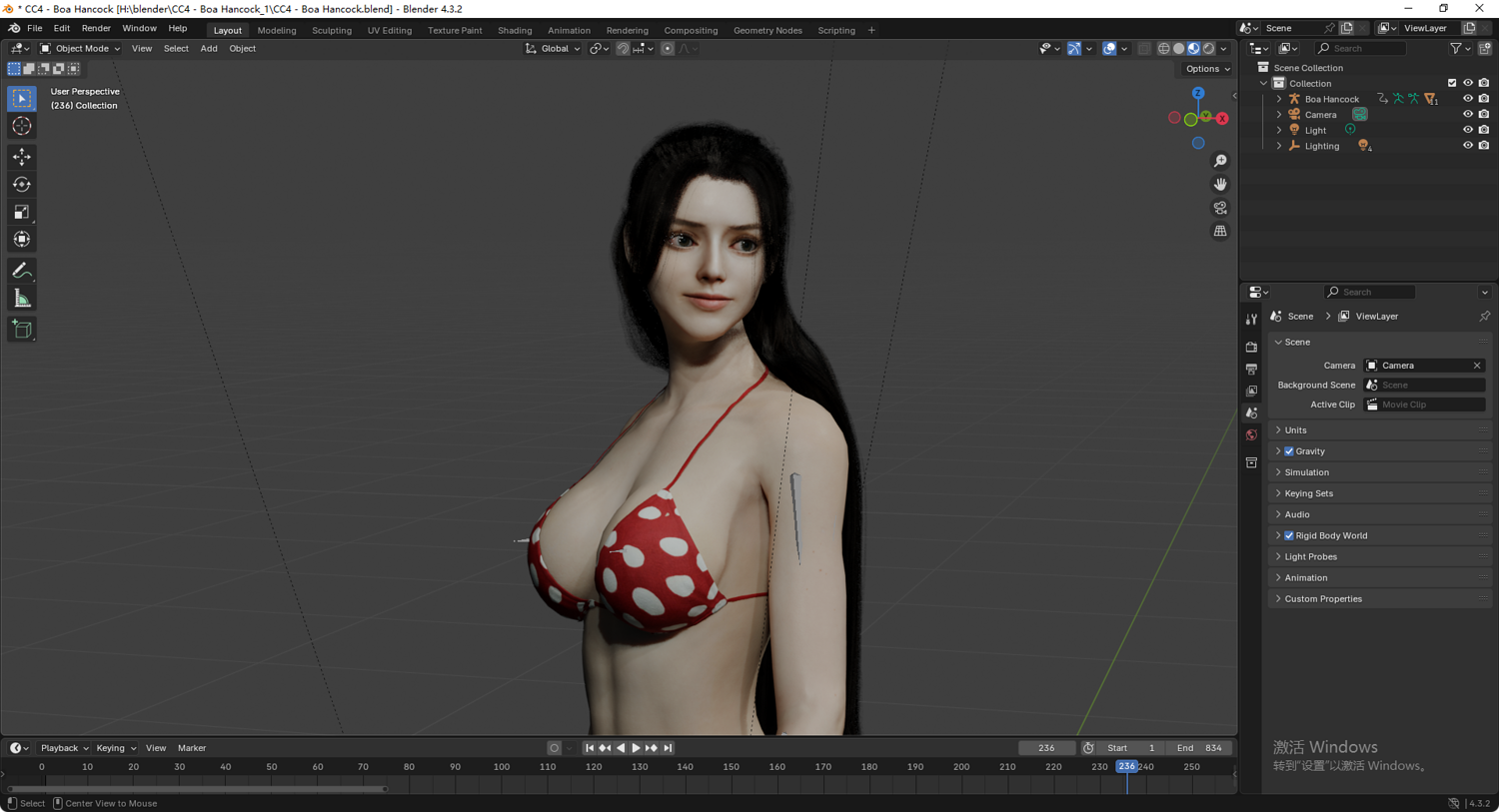Toggle use preview range clock icon
Screen dimensions: 1499x812
[x=1088, y=748]
